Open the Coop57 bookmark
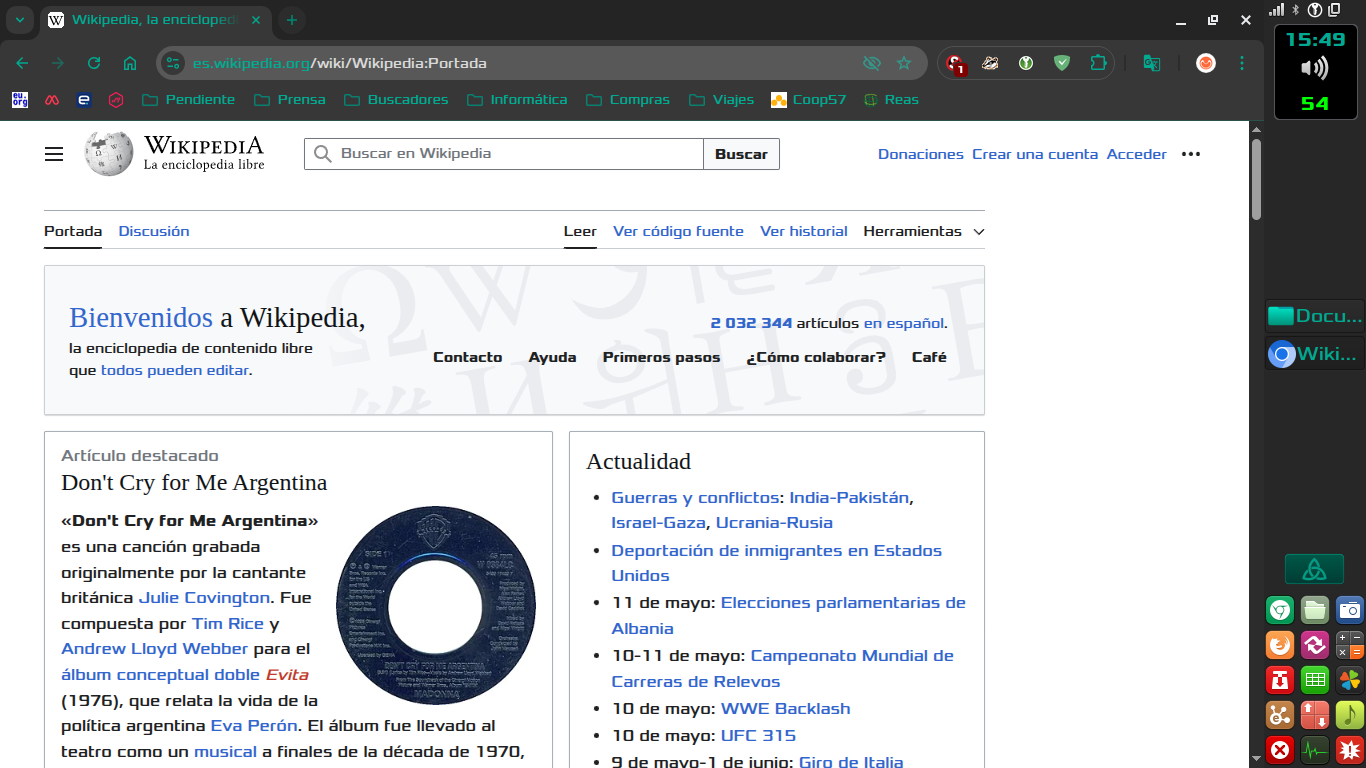1366x768 pixels. coord(808,99)
